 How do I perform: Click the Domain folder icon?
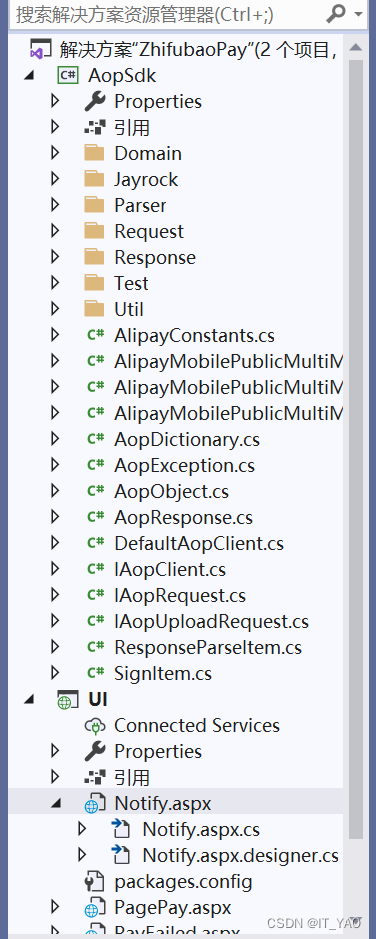coord(95,153)
